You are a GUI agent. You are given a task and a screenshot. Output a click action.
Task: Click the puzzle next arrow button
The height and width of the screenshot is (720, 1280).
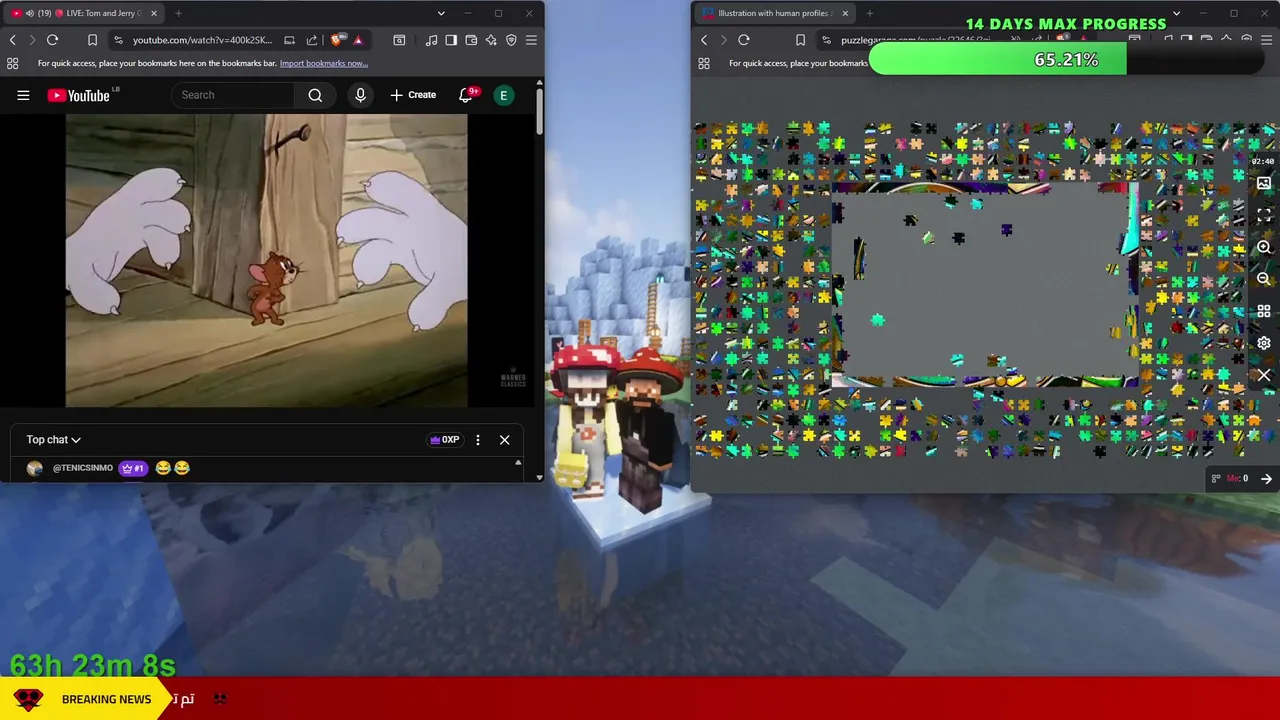pos(1266,479)
